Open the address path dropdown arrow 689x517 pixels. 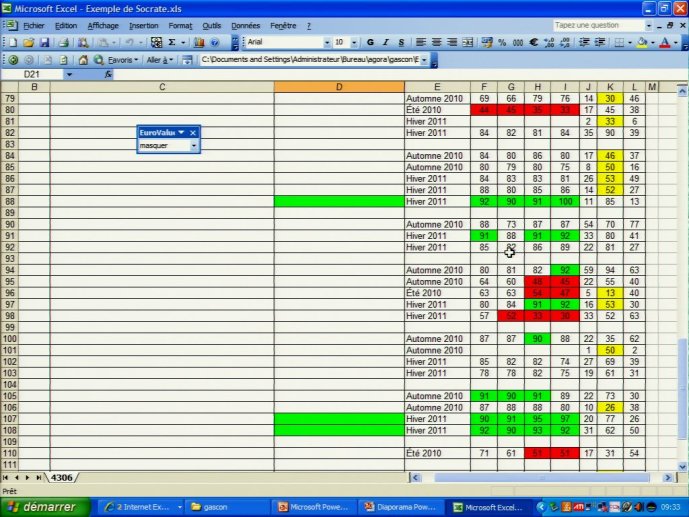coord(424,60)
